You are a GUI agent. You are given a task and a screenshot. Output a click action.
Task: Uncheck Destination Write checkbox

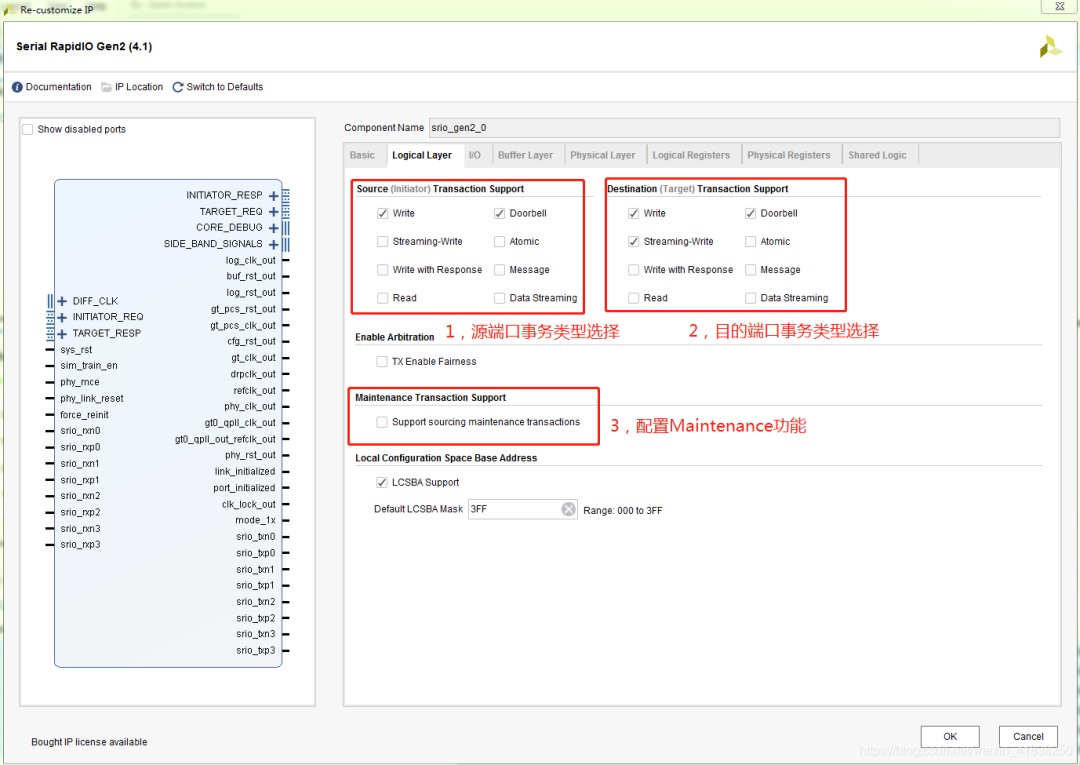point(633,213)
